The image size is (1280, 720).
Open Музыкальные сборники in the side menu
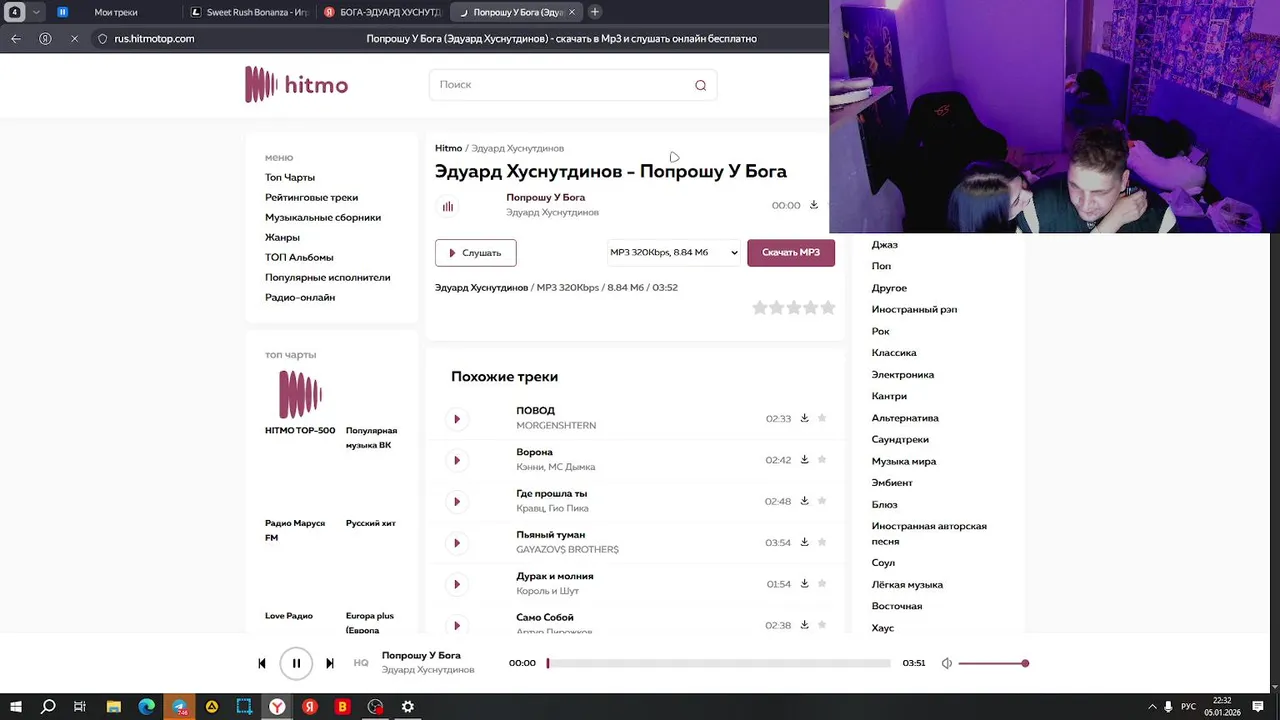tap(323, 217)
